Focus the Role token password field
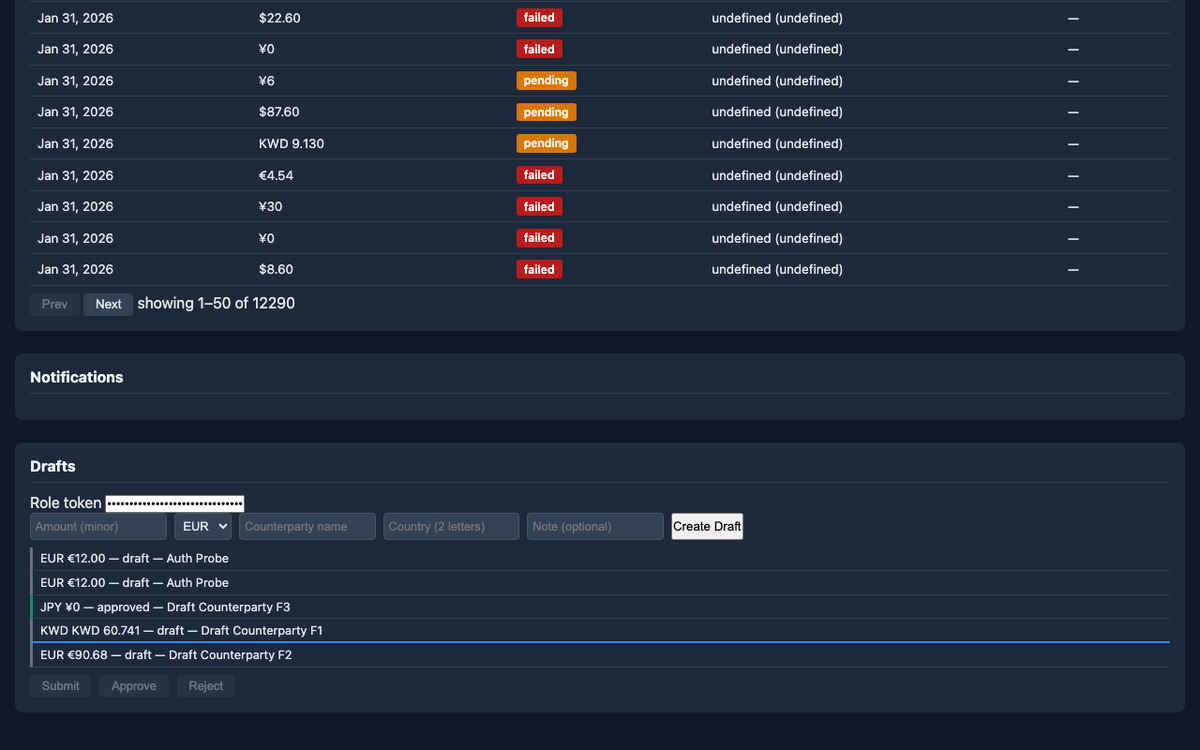Viewport: 1200px width, 750px height. tap(175, 503)
